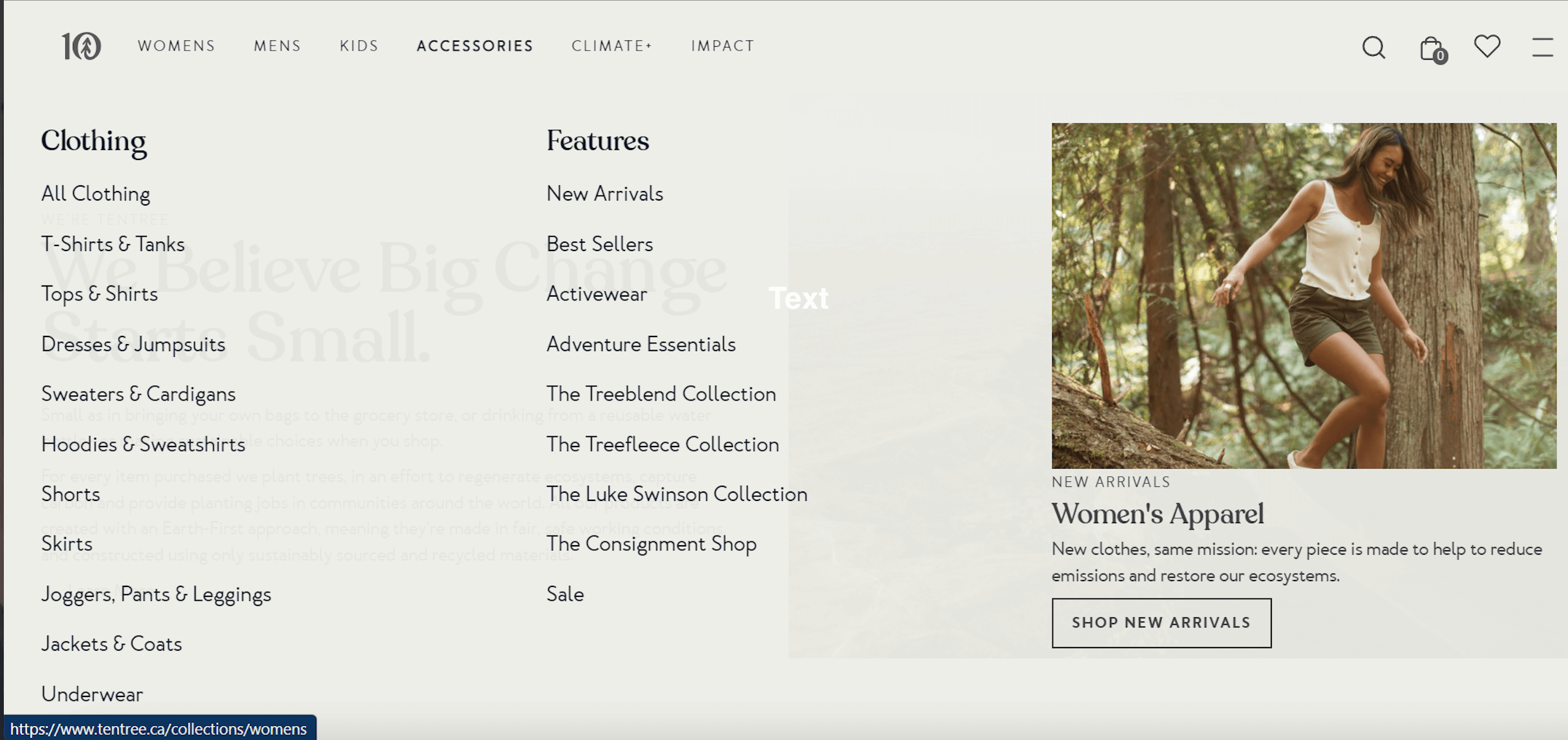Screen dimensions: 1568x740
Task: Open the search magnifier icon
Action: click(x=1373, y=47)
